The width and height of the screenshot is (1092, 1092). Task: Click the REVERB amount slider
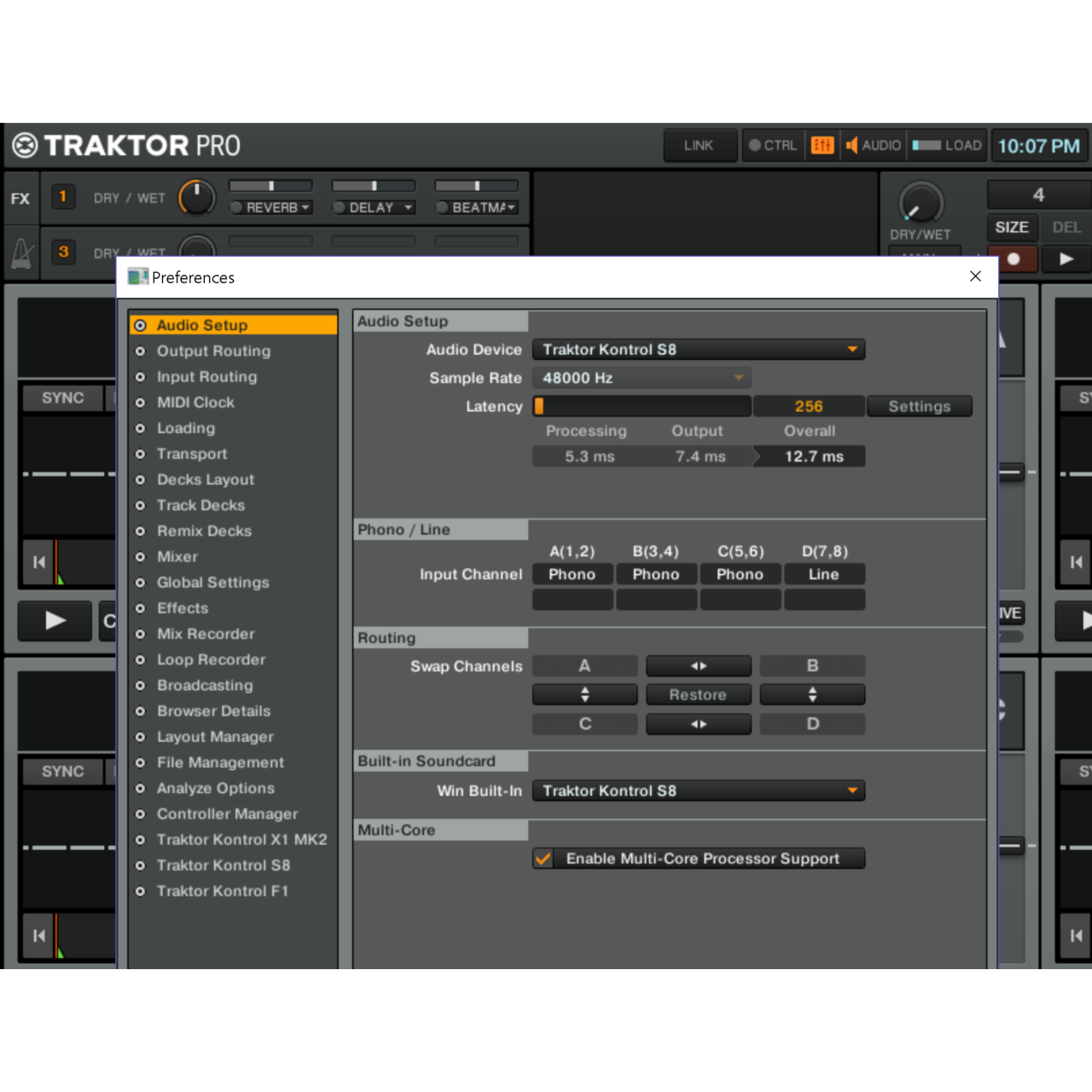pyautogui.click(x=271, y=186)
